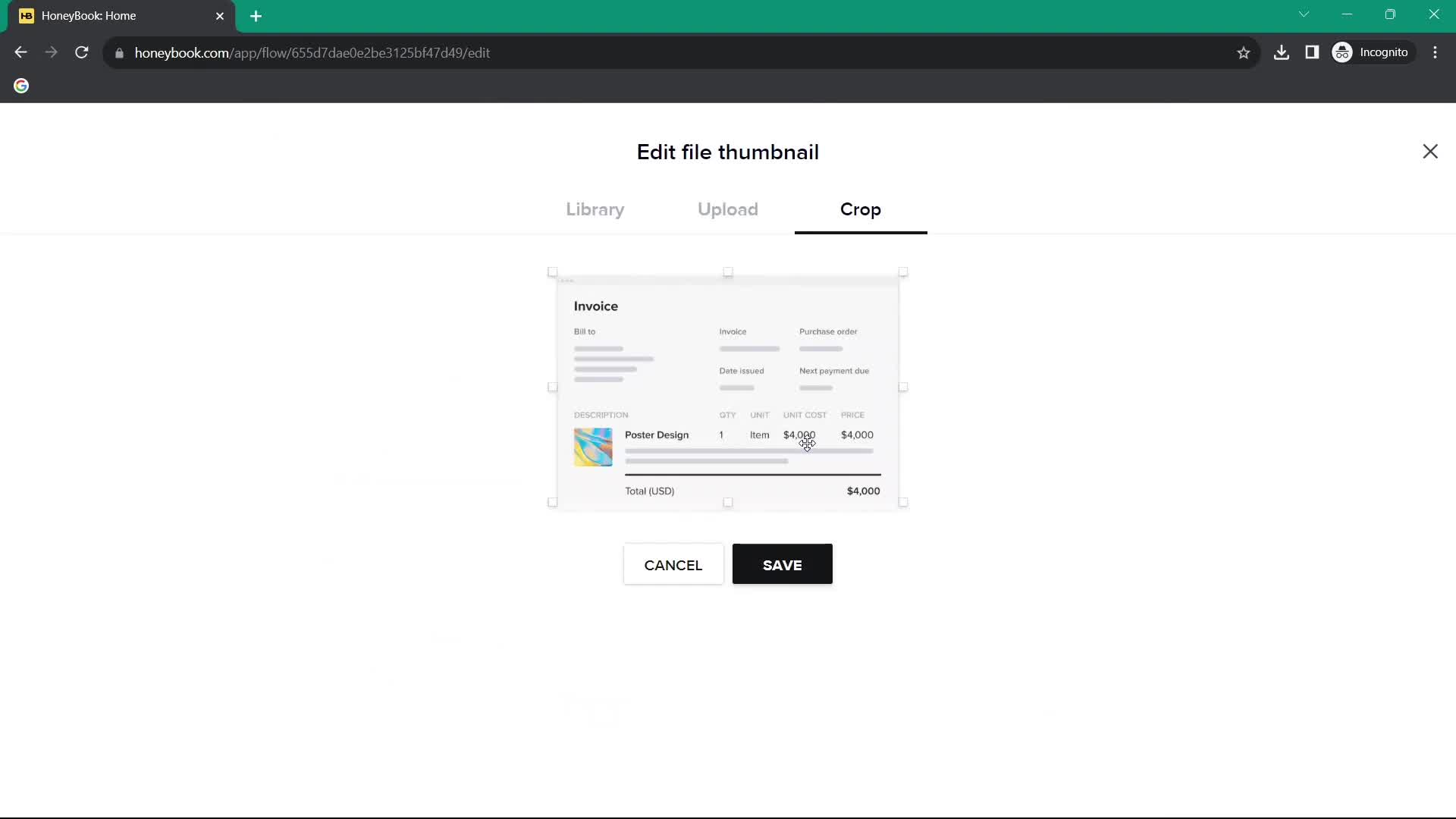Select the HoneyBook: Home browser tab
Image resolution: width=1456 pixels, height=819 pixels.
(x=121, y=16)
